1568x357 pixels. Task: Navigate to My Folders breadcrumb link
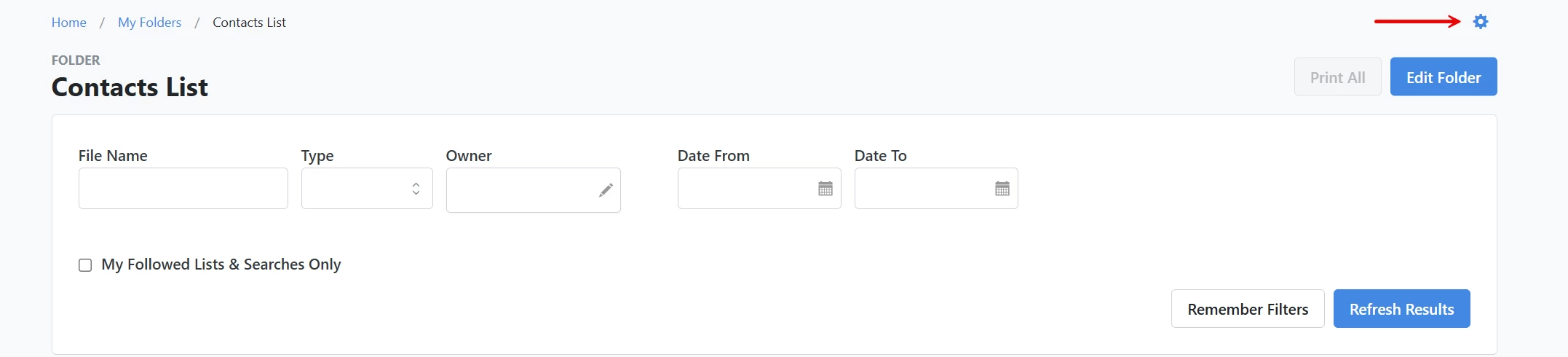pyautogui.click(x=149, y=23)
